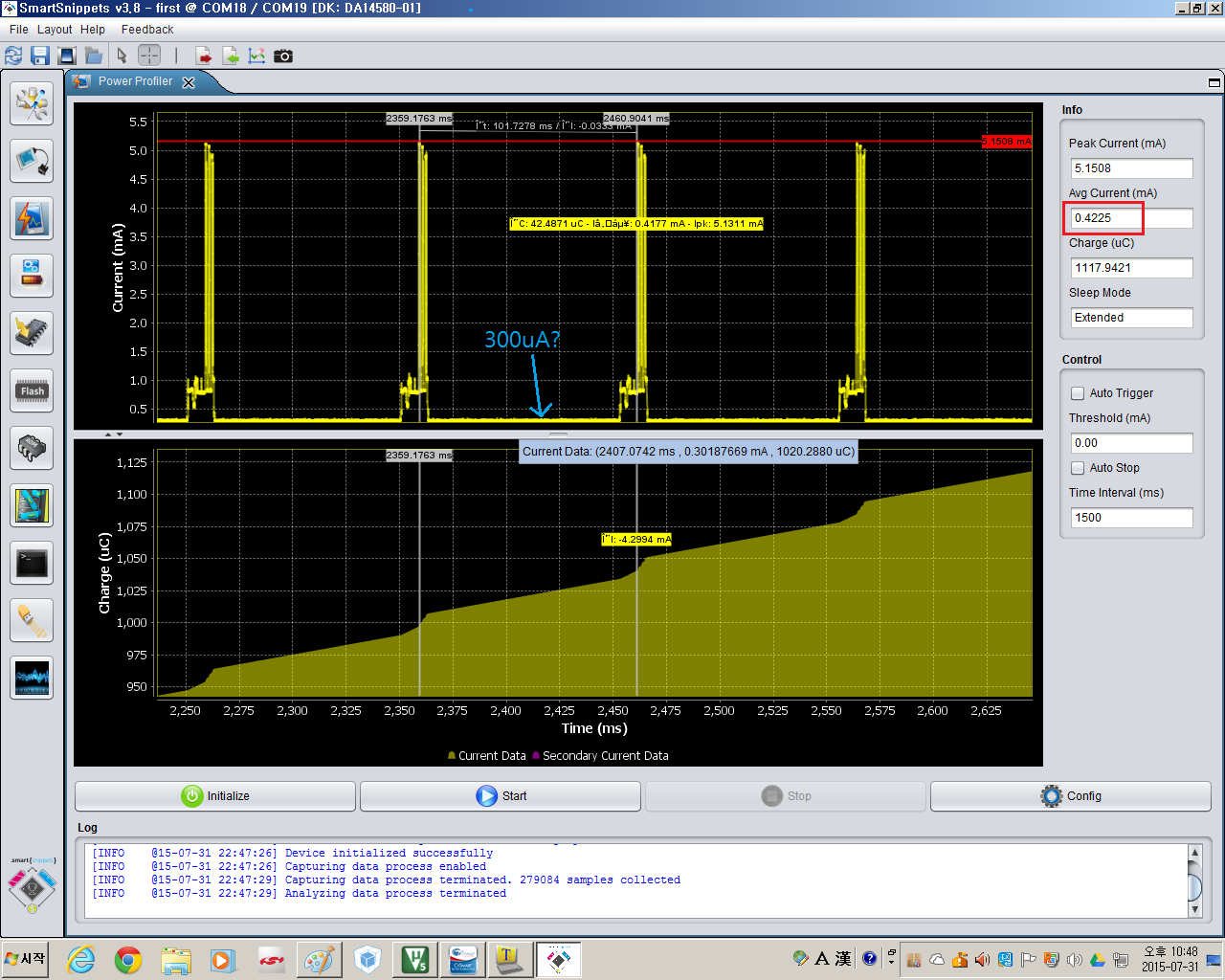The height and width of the screenshot is (980, 1225).
Task: Open the yellow USB dongle sidebar tool
Action: pyautogui.click(x=32, y=620)
